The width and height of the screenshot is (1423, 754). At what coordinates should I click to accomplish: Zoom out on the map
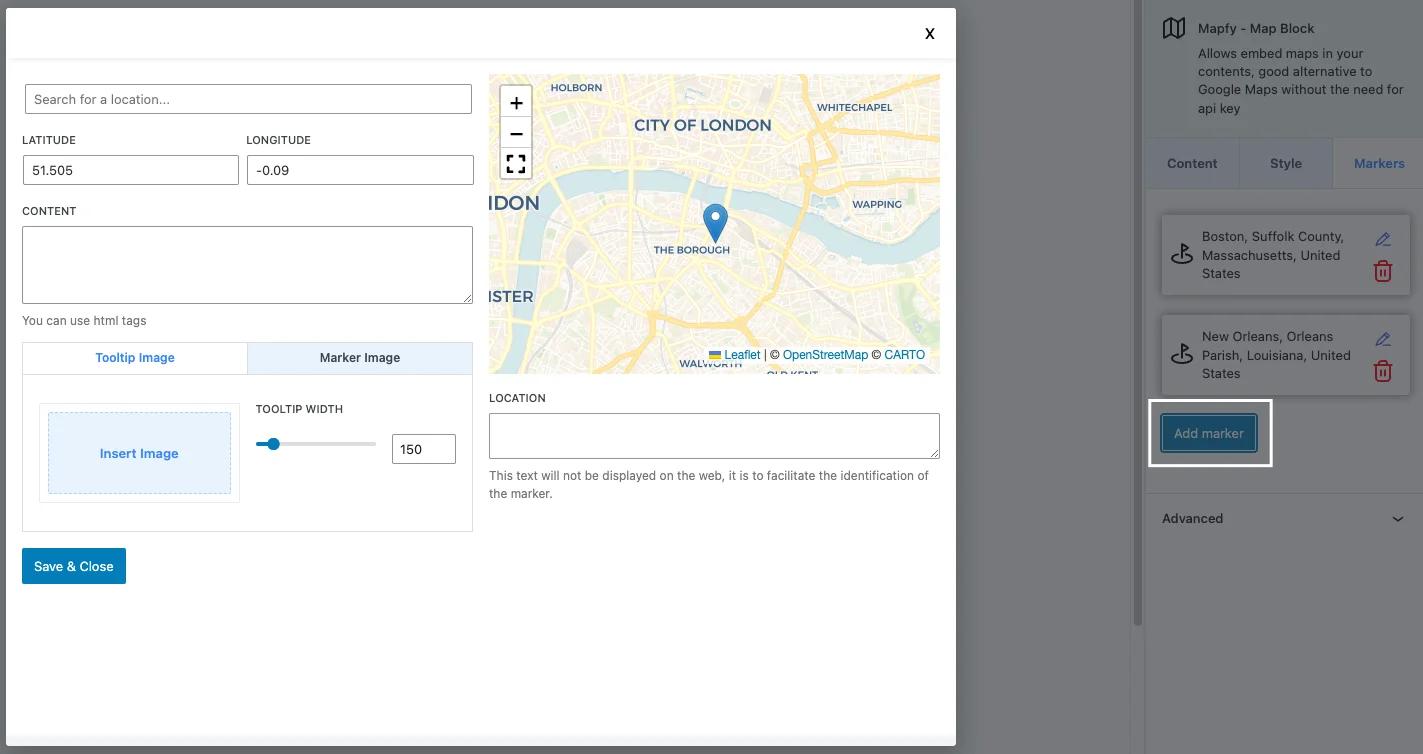[515, 133]
